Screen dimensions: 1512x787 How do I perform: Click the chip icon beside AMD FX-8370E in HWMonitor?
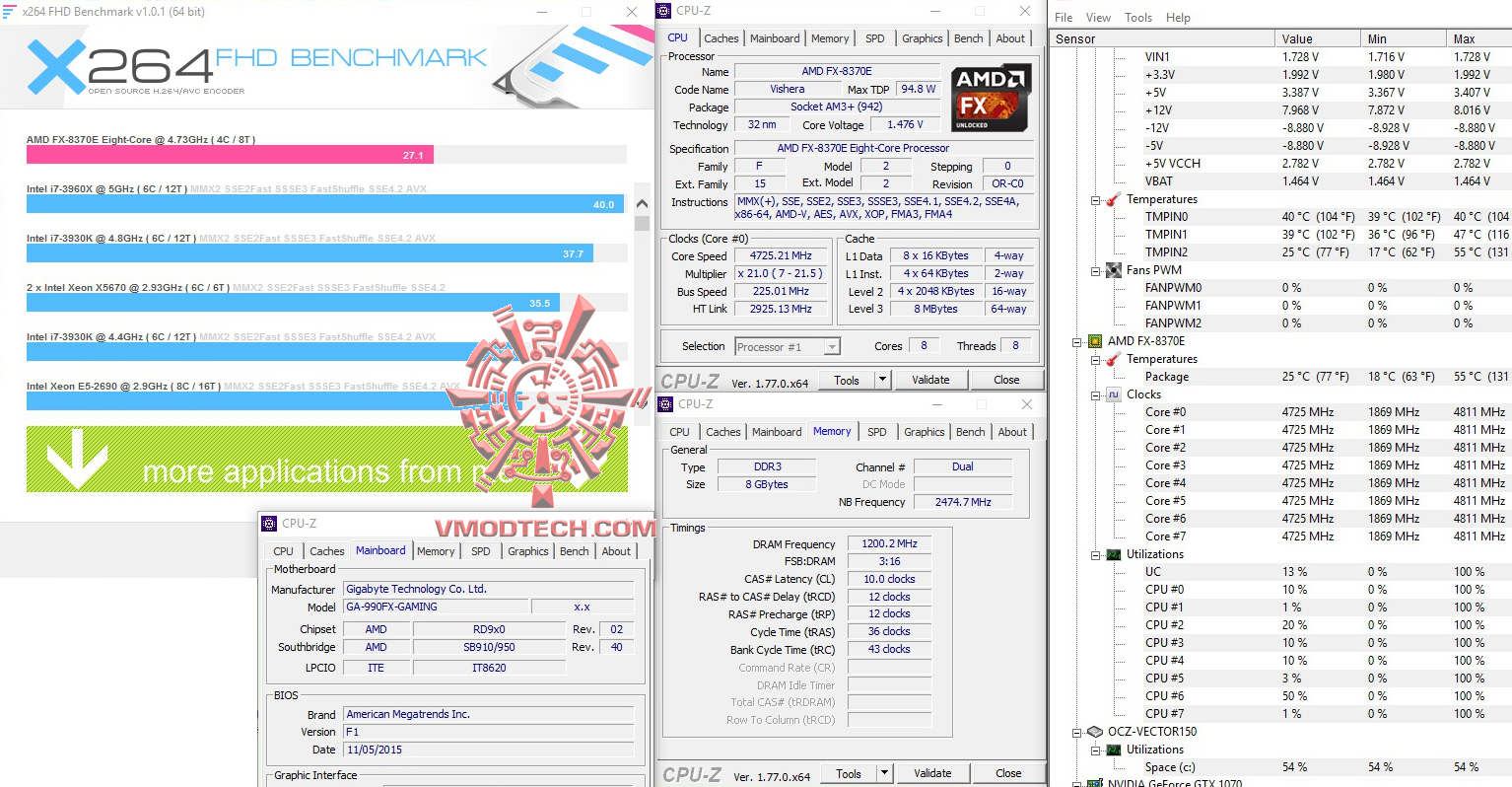(x=1094, y=341)
